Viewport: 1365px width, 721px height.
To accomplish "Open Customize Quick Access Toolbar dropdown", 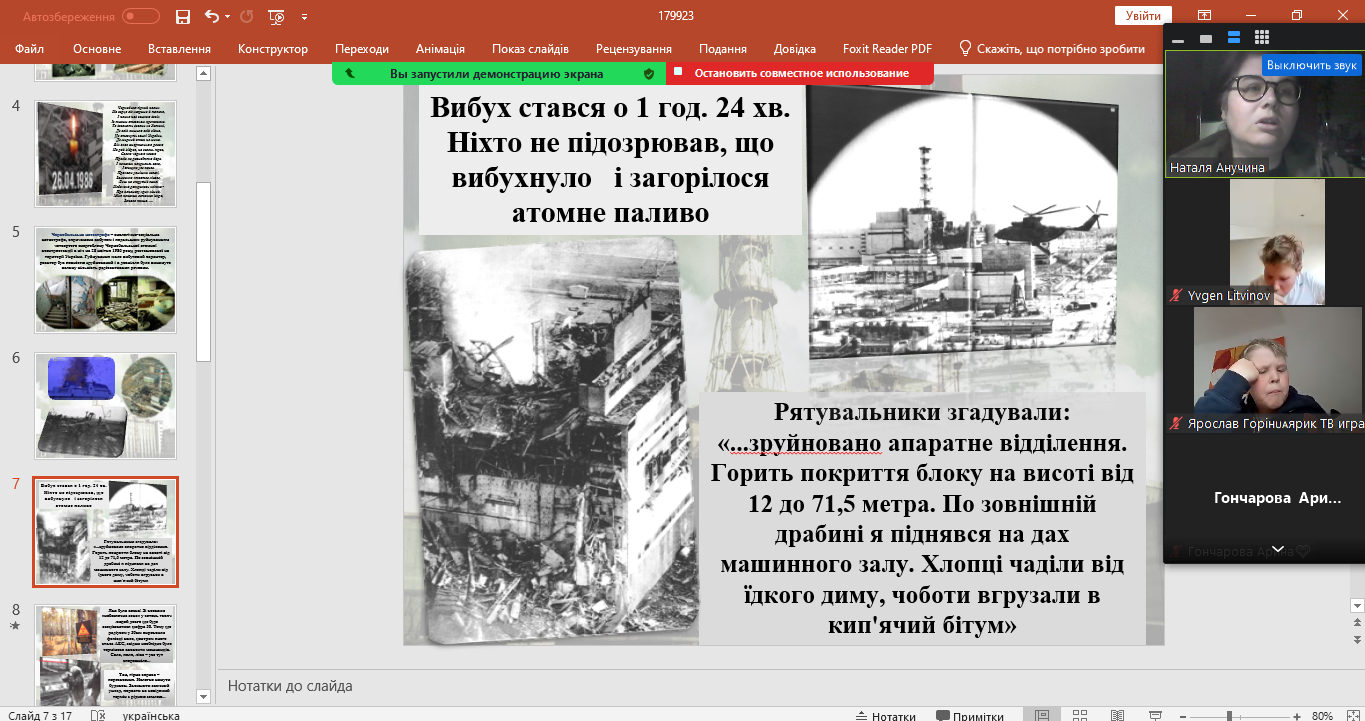I will (x=304, y=17).
